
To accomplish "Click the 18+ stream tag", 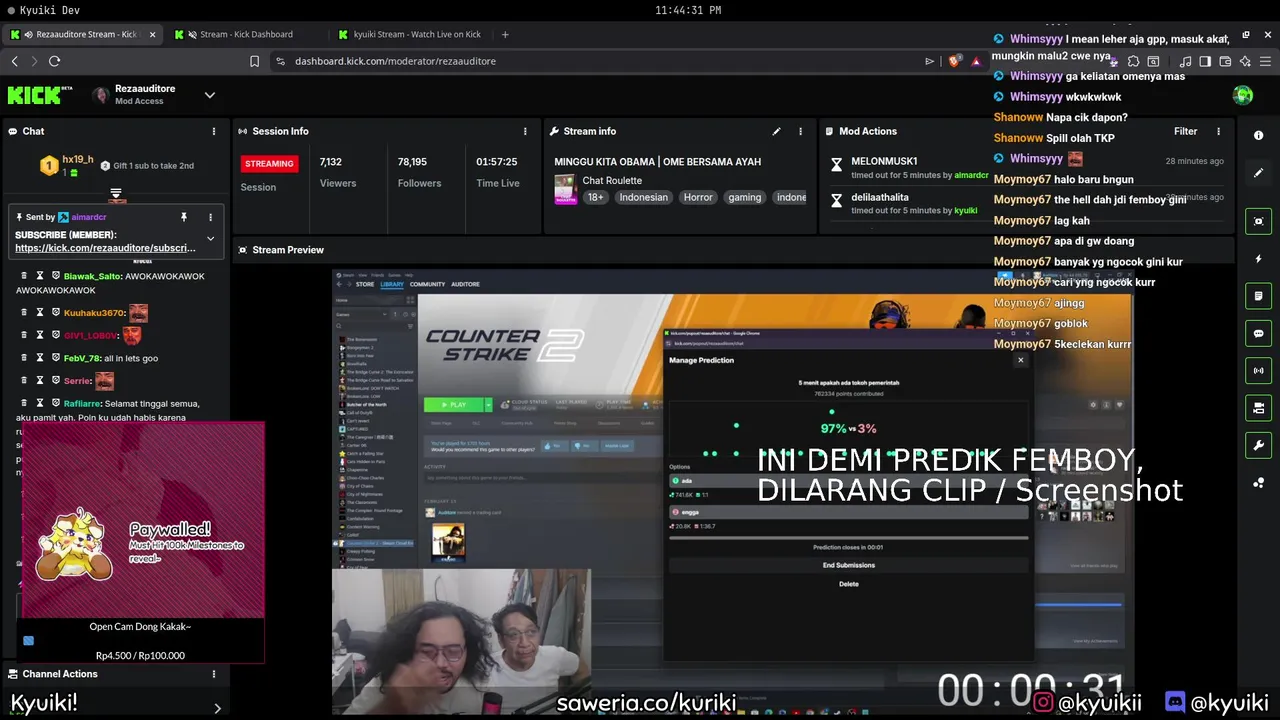I will (x=595, y=197).
